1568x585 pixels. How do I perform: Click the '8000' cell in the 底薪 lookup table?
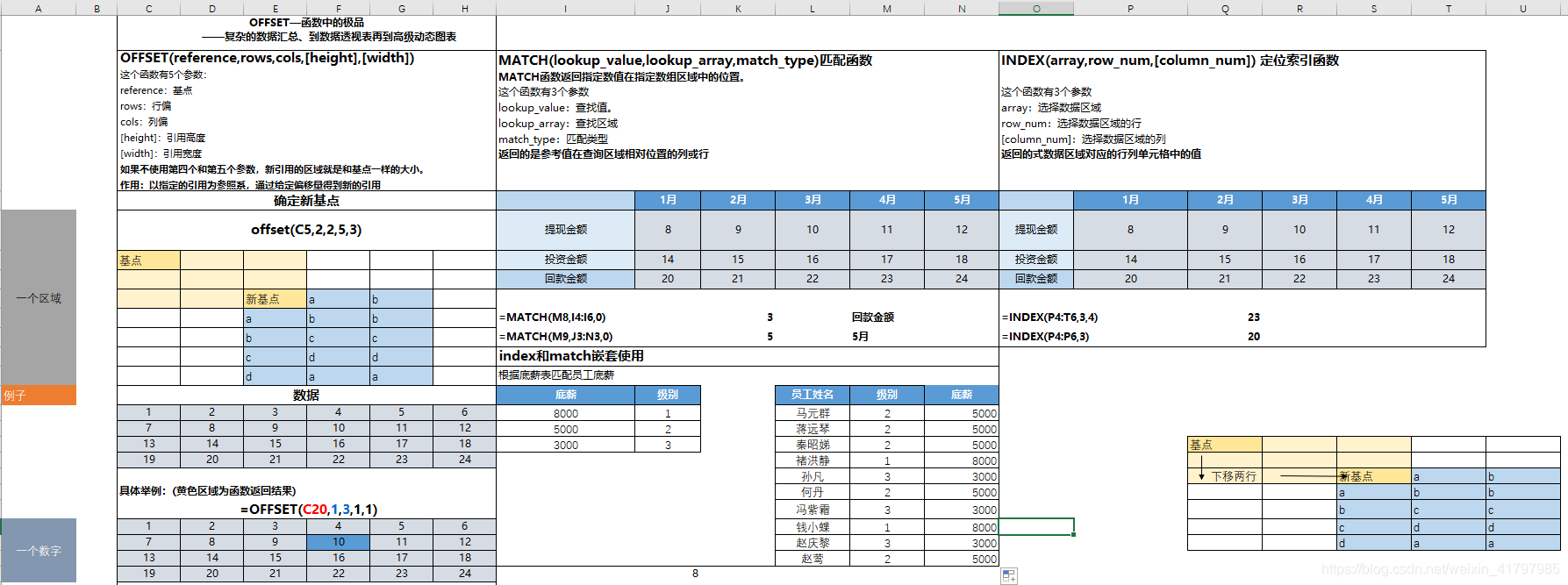coord(566,413)
